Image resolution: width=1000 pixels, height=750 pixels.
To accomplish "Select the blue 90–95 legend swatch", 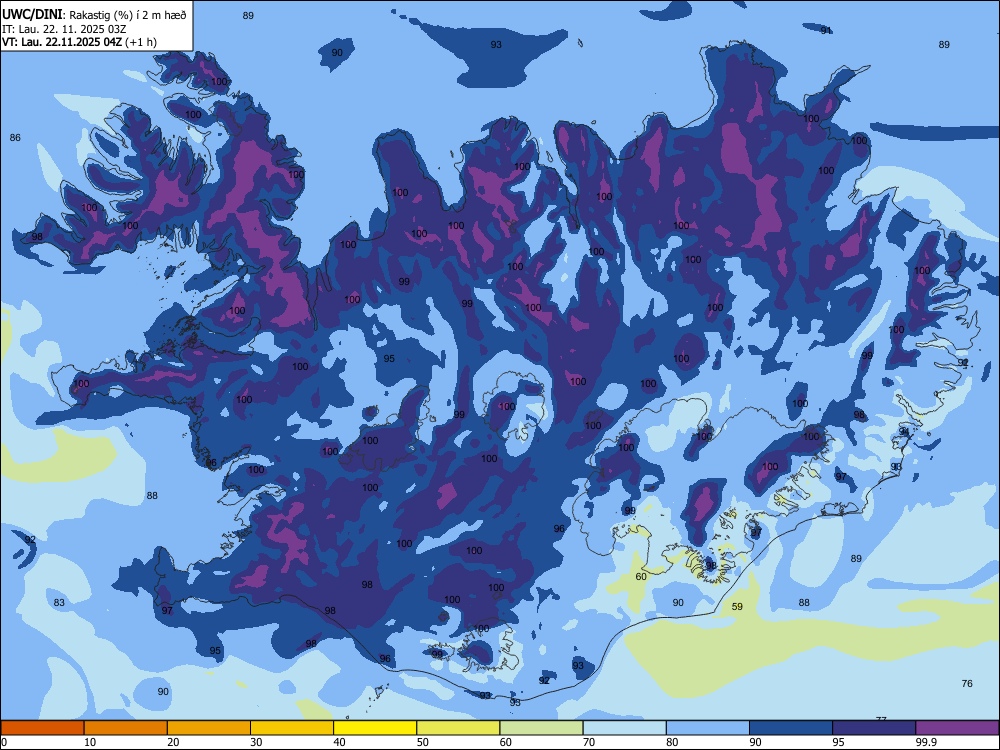I will click(x=791, y=728).
